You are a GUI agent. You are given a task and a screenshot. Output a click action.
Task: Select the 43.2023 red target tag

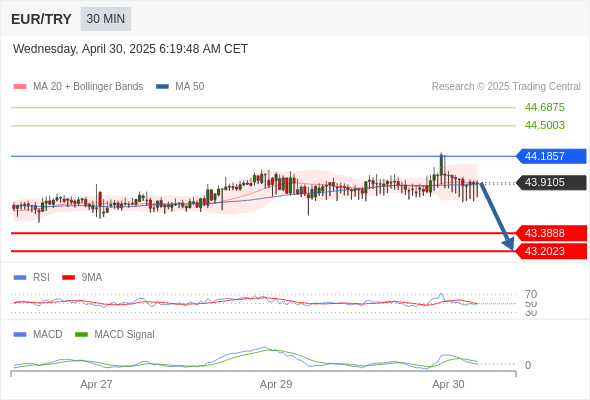coord(551,251)
